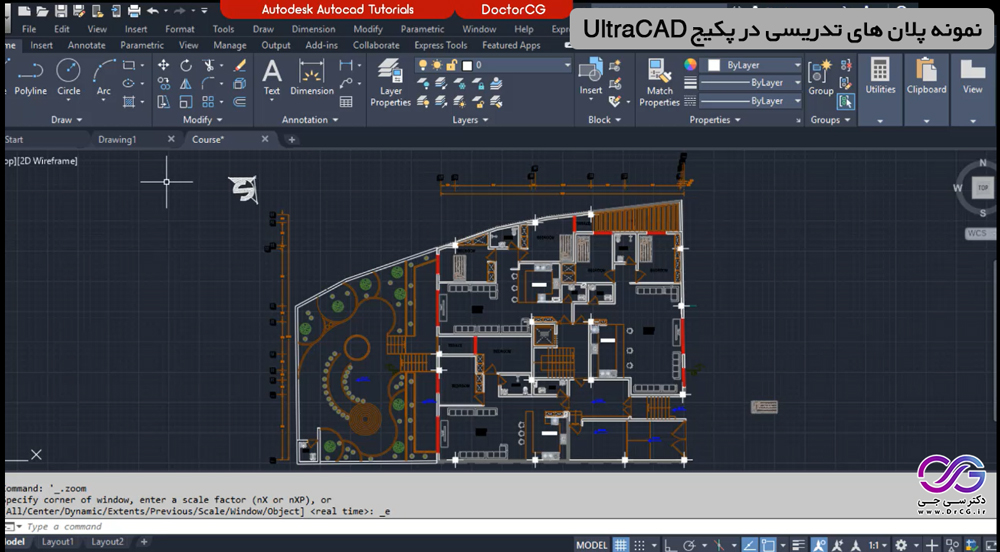Click the Text tool
The image size is (1000, 552).
coord(272,77)
